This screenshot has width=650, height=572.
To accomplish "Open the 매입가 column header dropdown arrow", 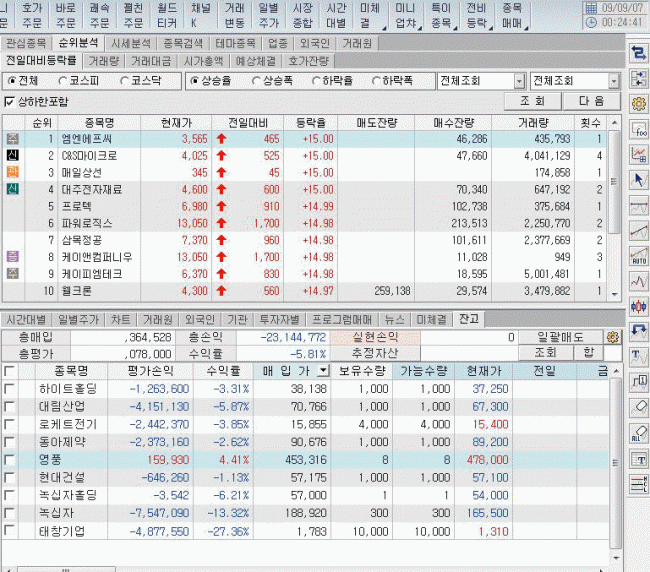I will click(322, 371).
